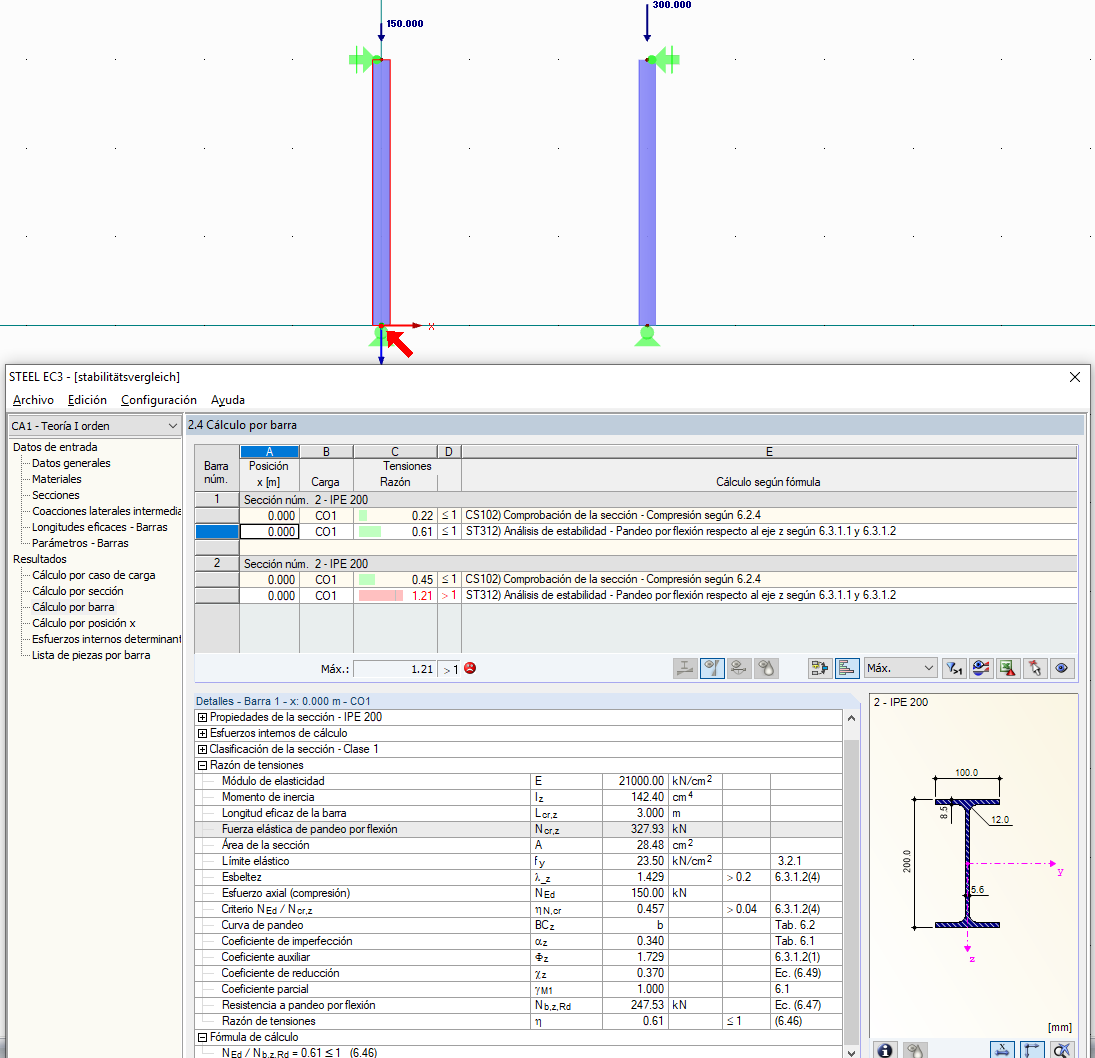Select Secciones in the navigator tree
This screenshot has width=1095, height=1058.
[x=56, y=495]
